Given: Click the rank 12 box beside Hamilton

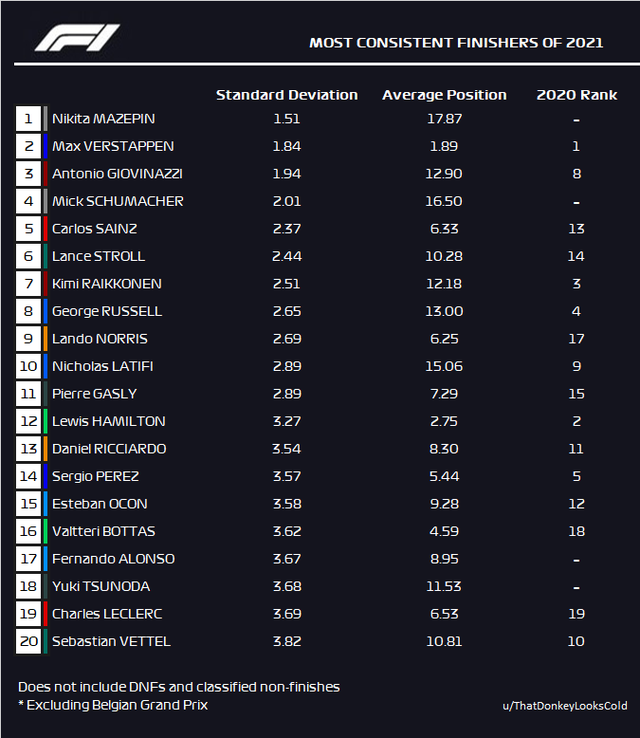Looking at the screenshot, I should pyautogui.click(x=28, y=421).
